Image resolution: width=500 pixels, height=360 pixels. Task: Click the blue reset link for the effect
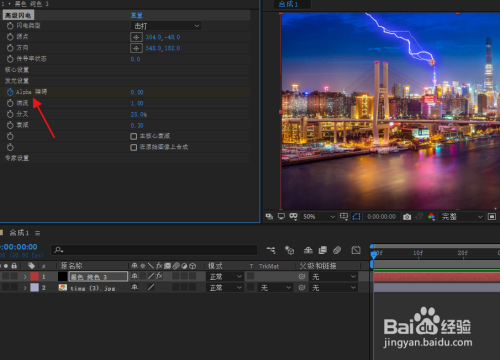[x=136, y=15]
